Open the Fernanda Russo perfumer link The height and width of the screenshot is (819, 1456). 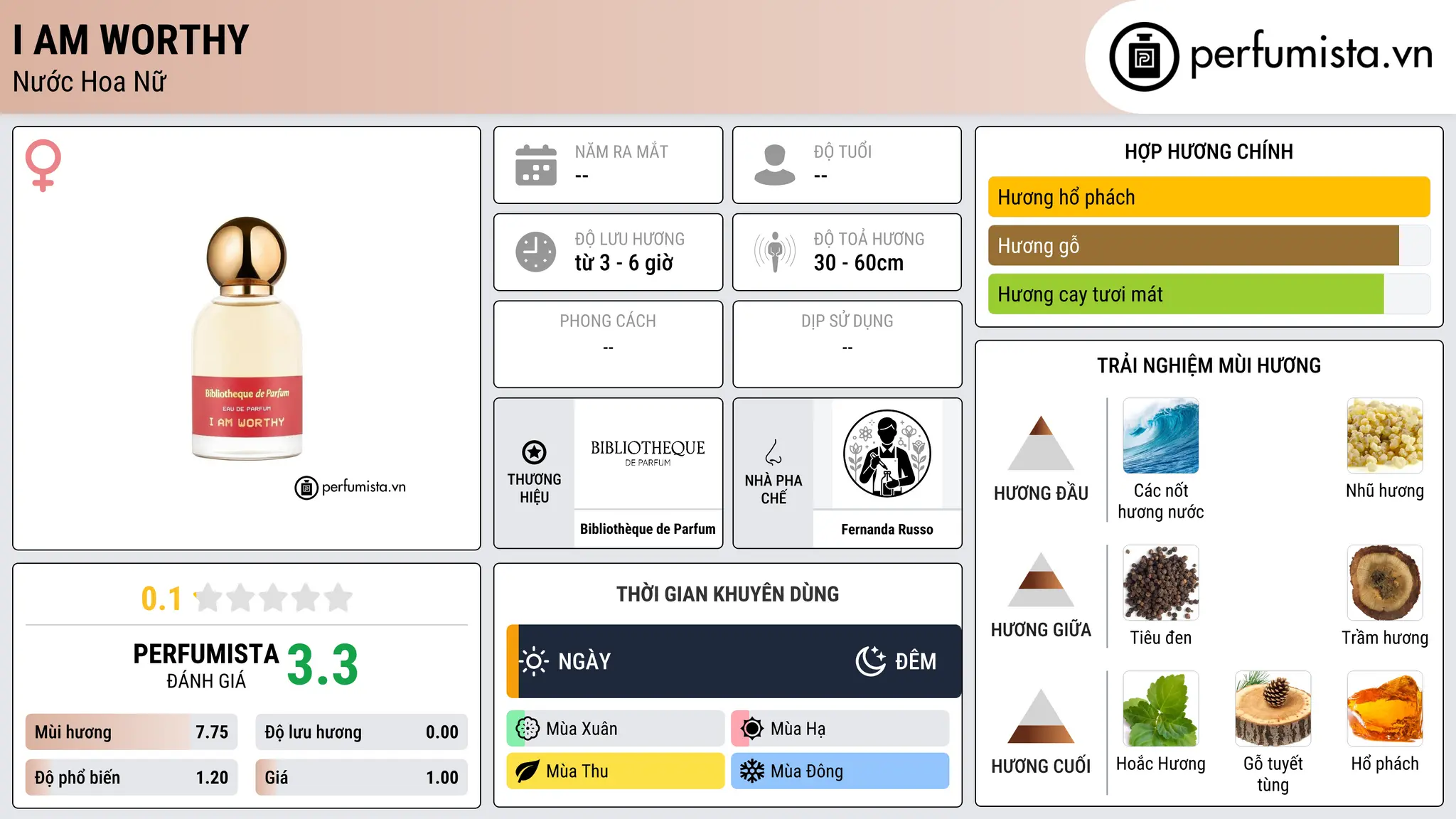[887, 530]
